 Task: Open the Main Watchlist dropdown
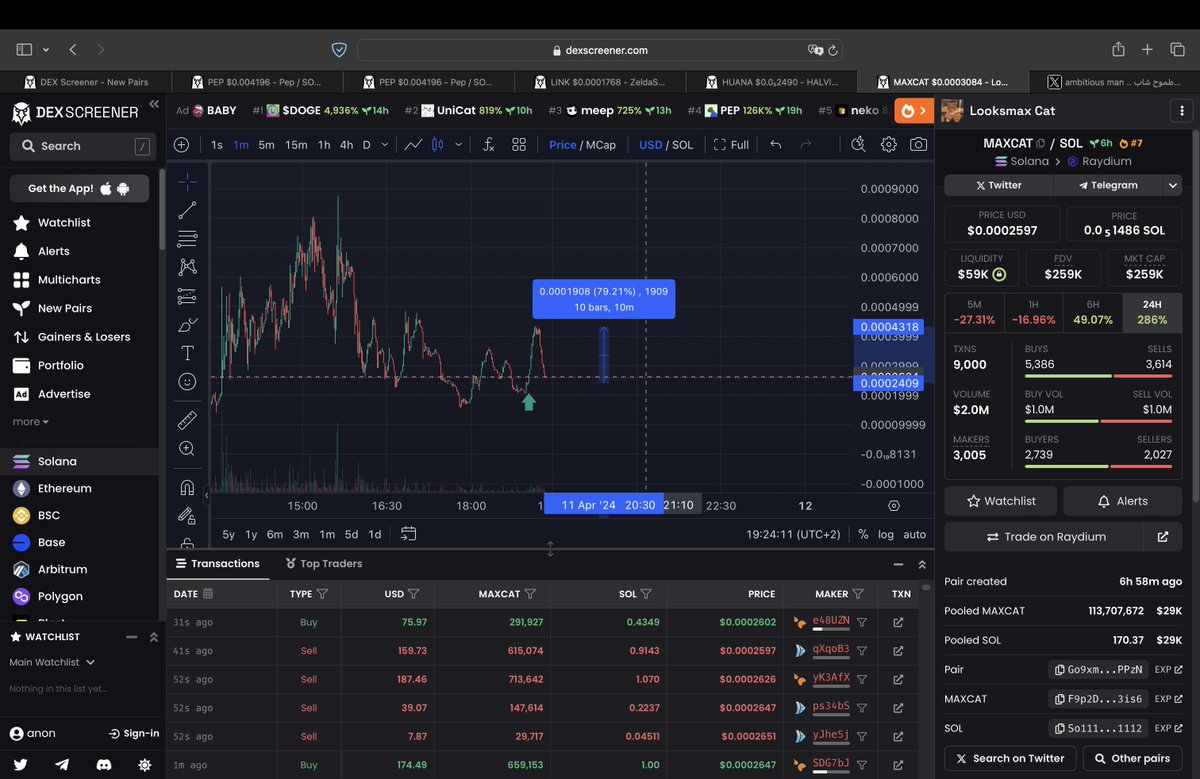pyautogui.click(x=52, y=662)
